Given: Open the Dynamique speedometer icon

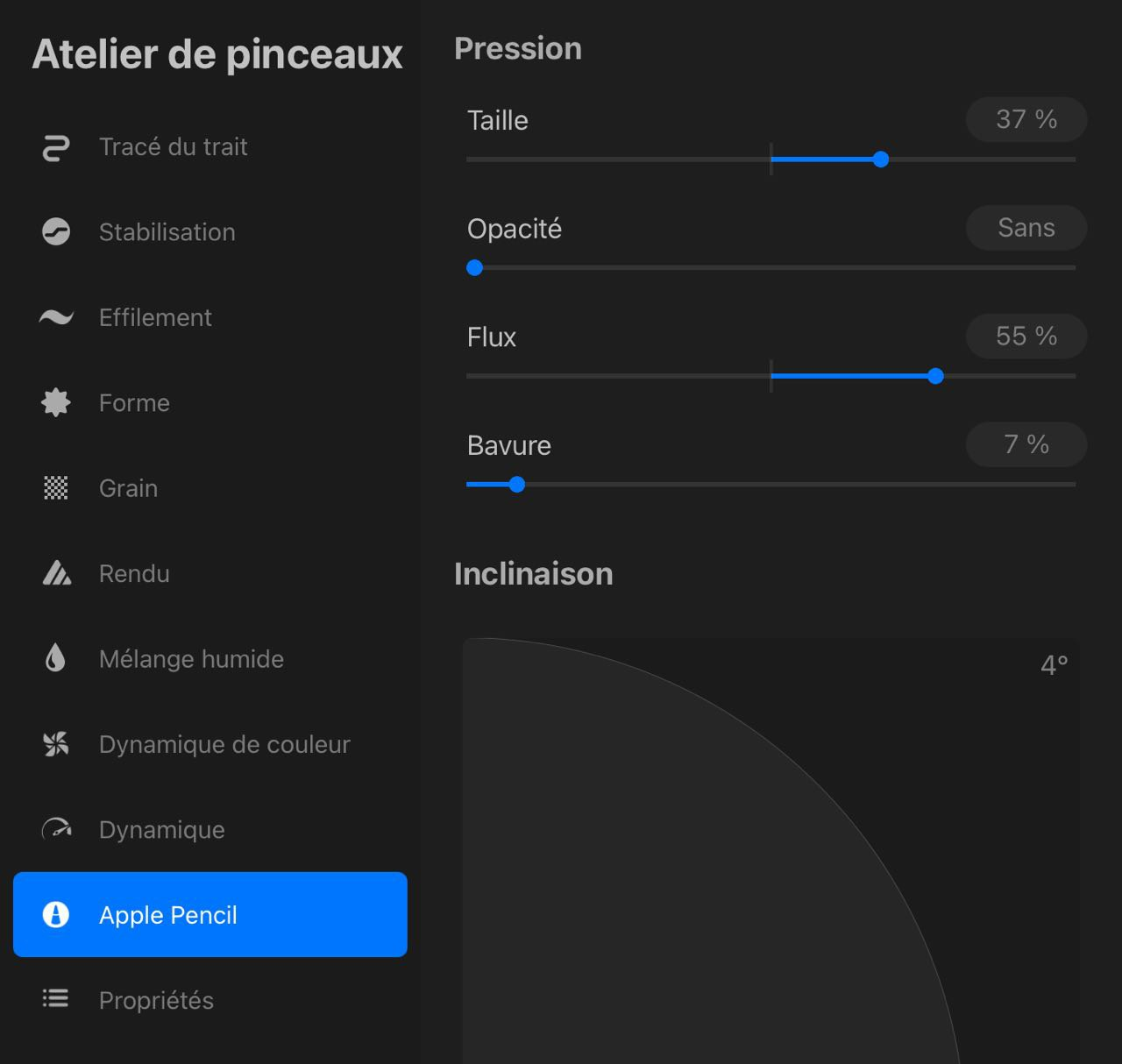Looking at the screenshot, I should [56, 829].
